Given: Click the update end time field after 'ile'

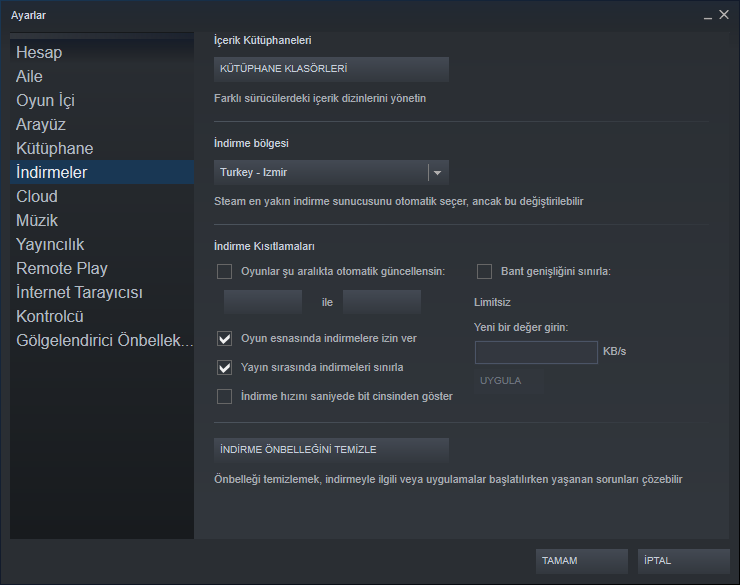Looking at the screenshot, I should (x=382, y=302).
